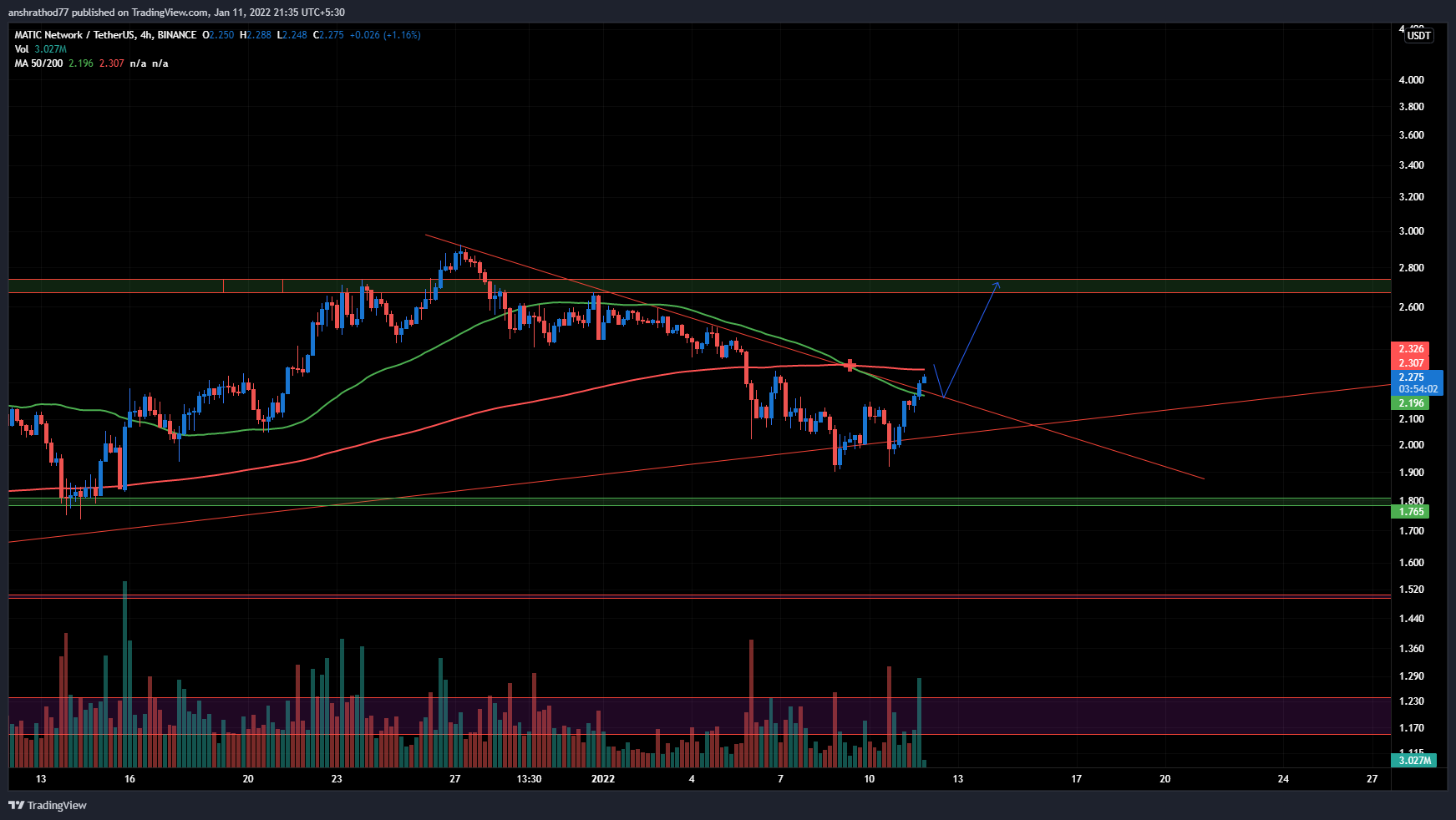Image resolution: width=1456 pixels, height=820 pixels.
Task: Click the 3.000 price axis label
Action: pyautogui.click(x=1411, y=231)
